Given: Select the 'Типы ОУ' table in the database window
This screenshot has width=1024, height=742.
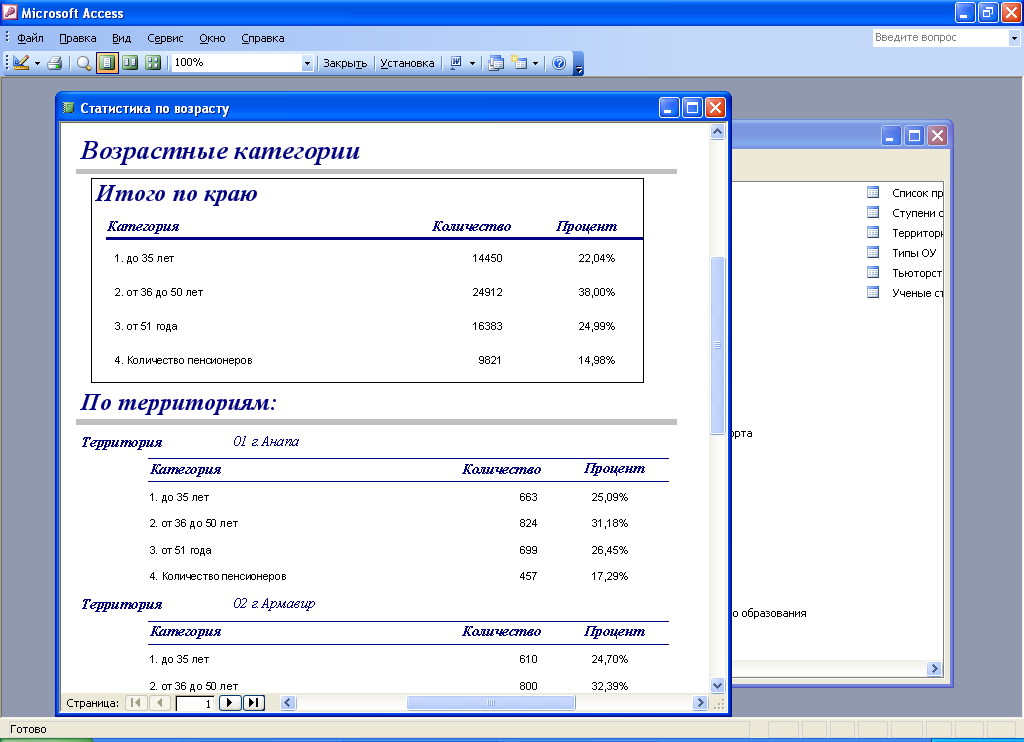Looking at the screenshot, I should point(914,253).
